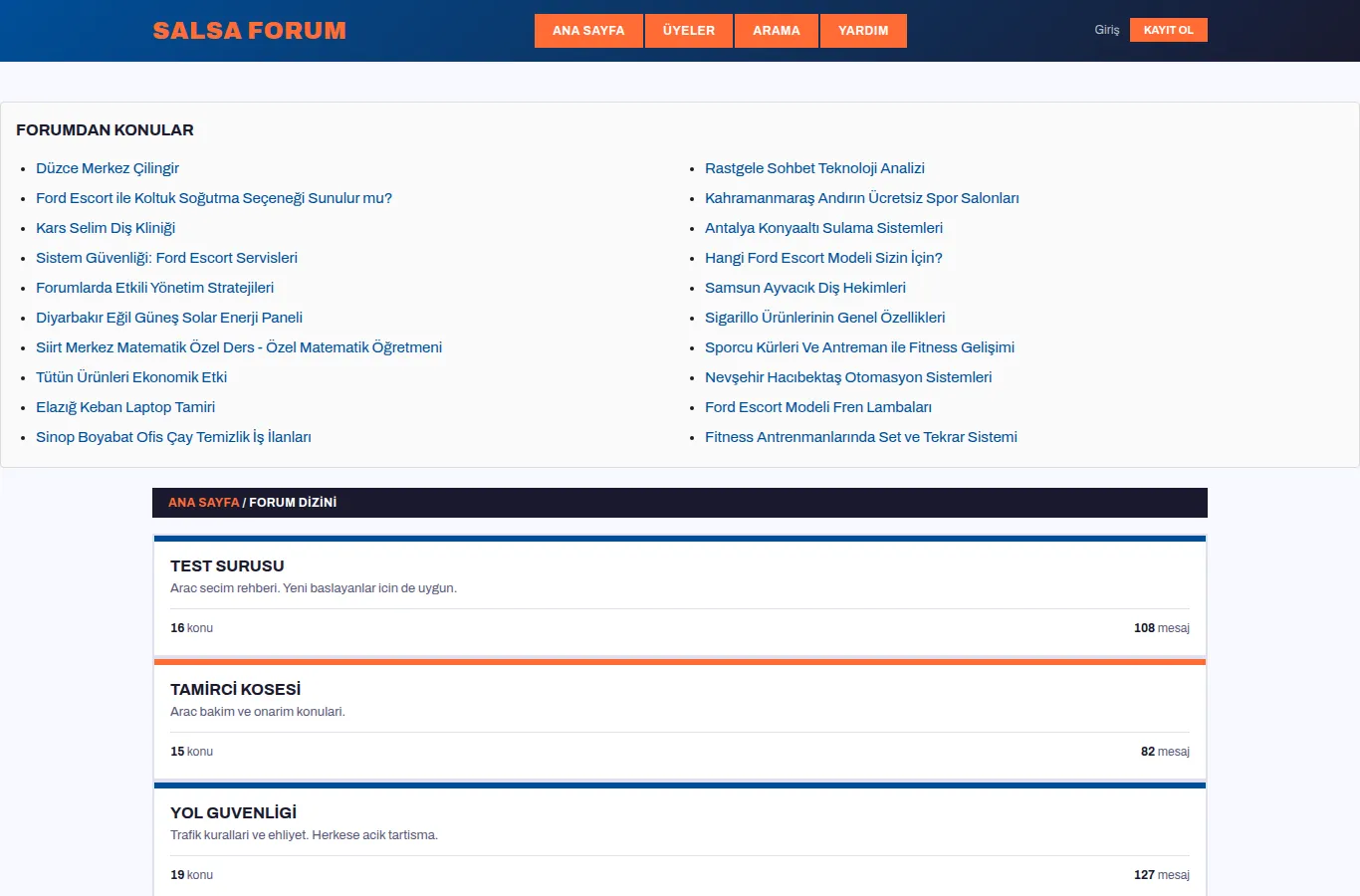Open topic Düzce Merkez Çilingir
This screenshot has height=896, width=1360.
[x=108, y=168]
